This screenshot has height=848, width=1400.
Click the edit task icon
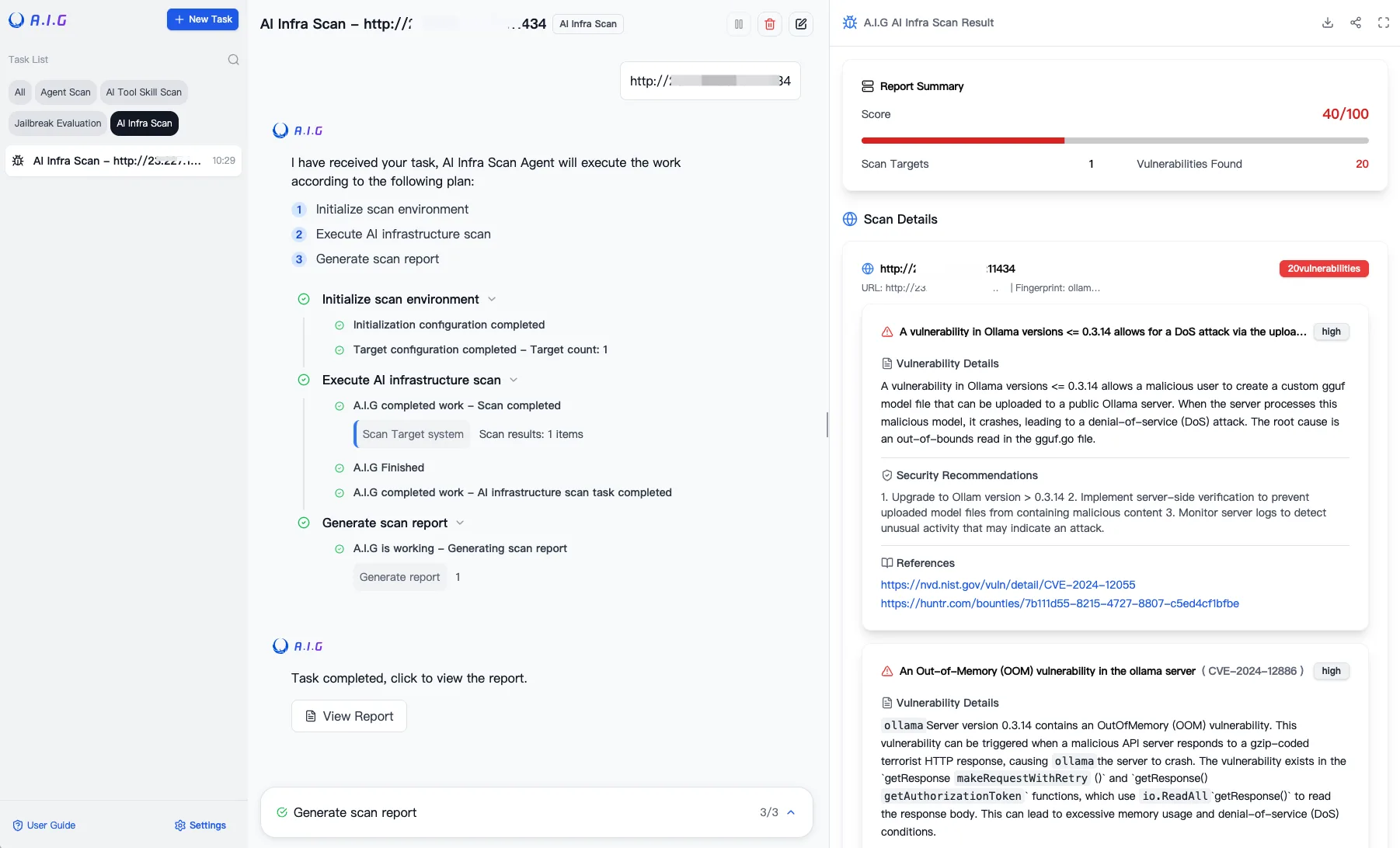click(x=801, y=24)
